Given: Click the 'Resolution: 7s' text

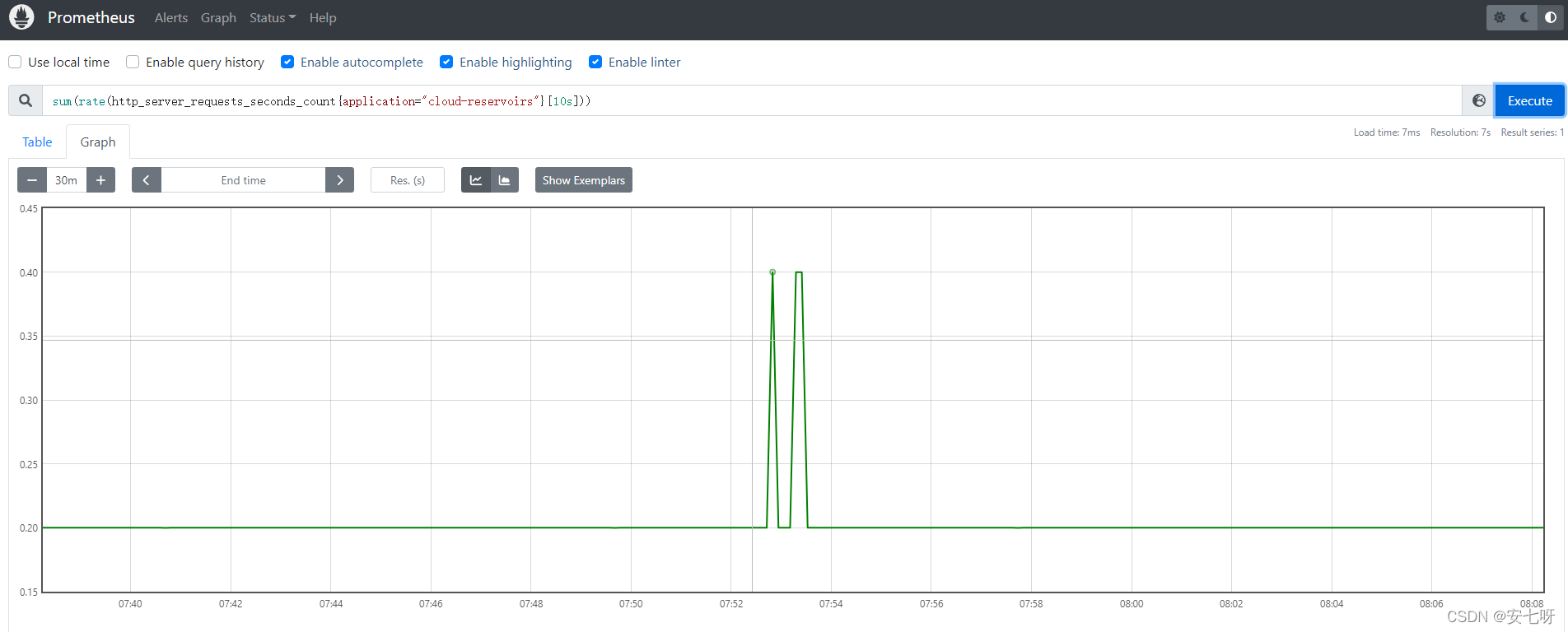Looking at the screenshot, I should click(x=1460, y=132).
